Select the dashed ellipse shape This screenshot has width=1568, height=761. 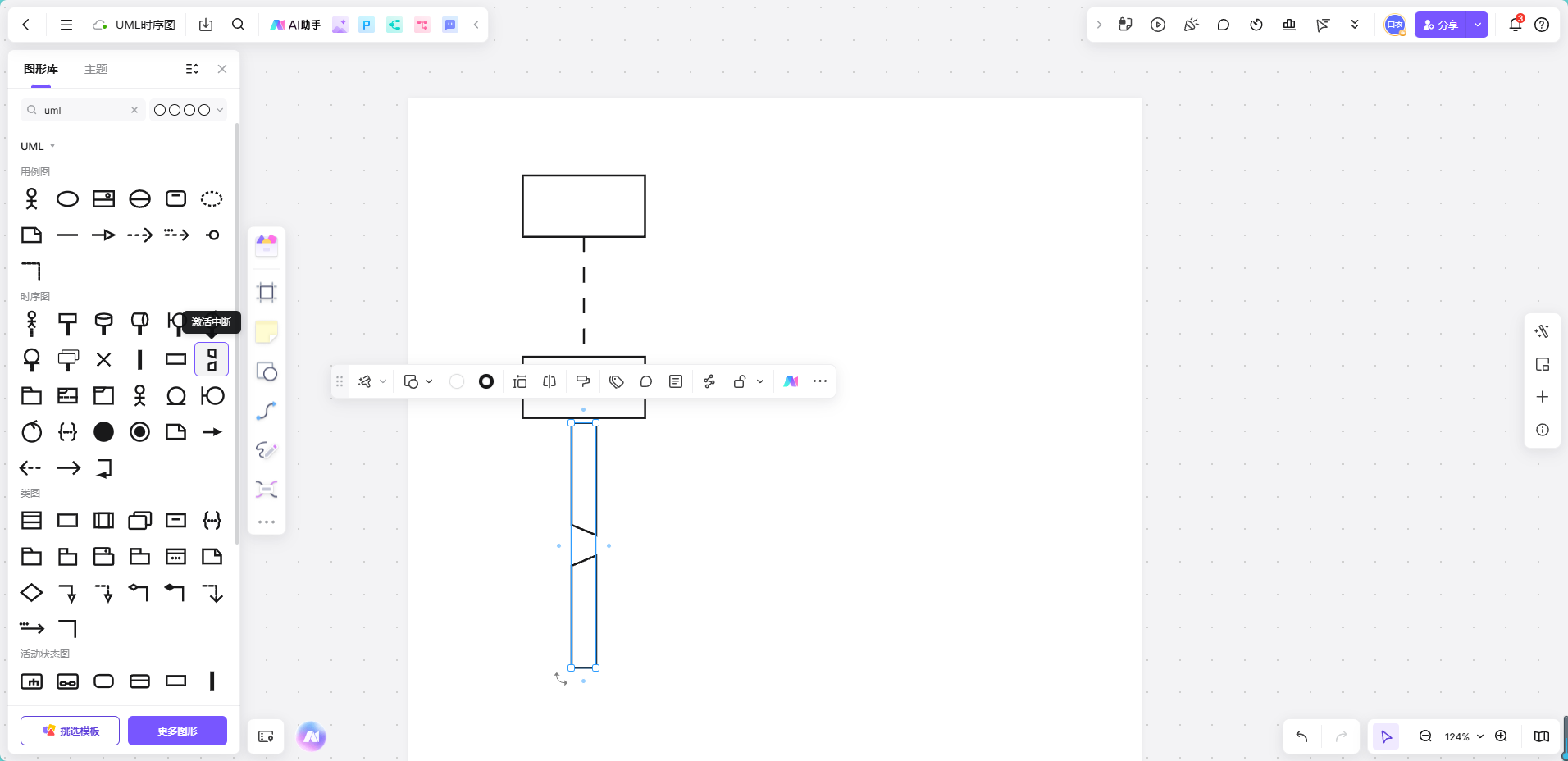click(212, 198)
